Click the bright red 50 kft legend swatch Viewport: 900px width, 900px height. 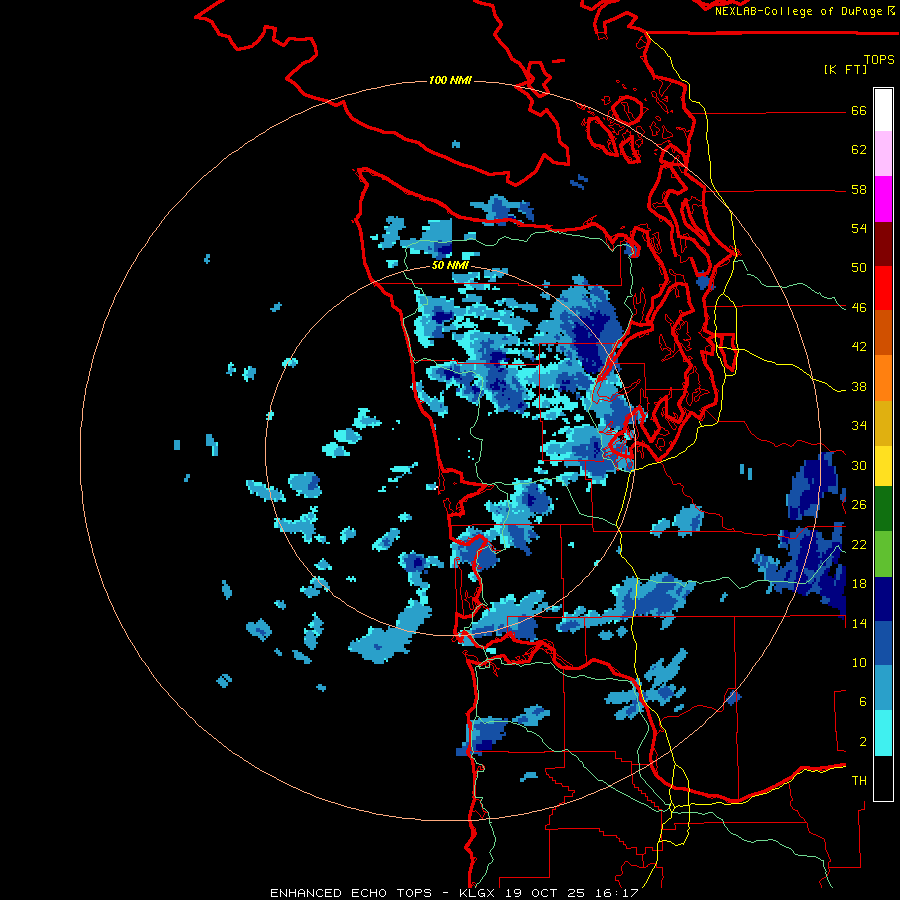coord(883,288)
